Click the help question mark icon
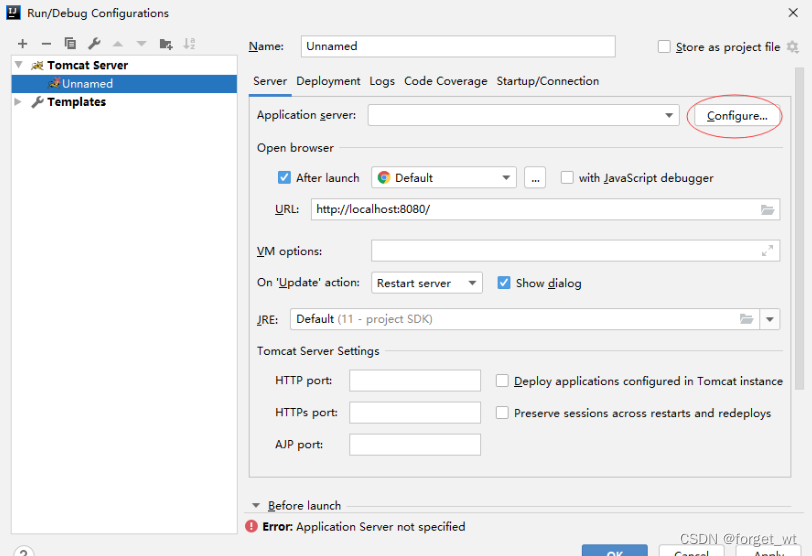 point(23,552)
